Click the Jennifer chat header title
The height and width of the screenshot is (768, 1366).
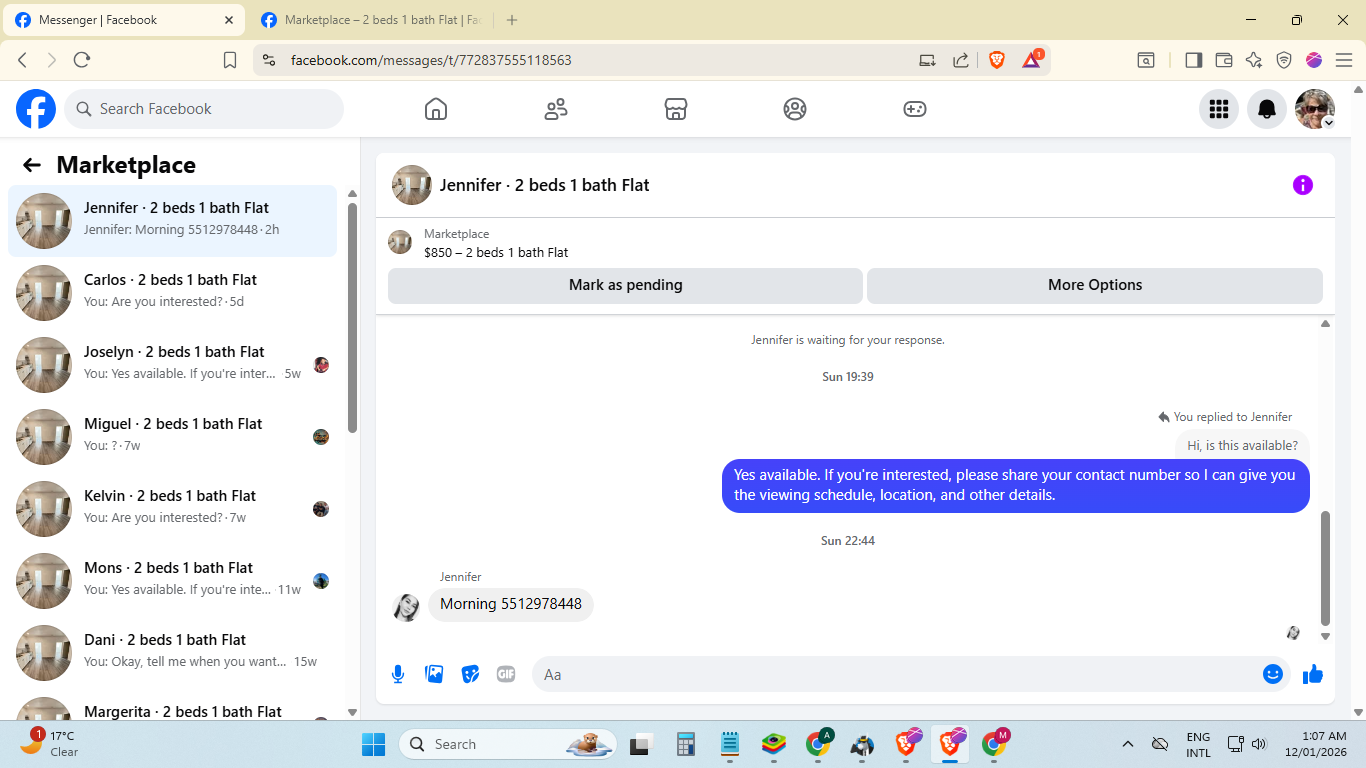[545, 185]
